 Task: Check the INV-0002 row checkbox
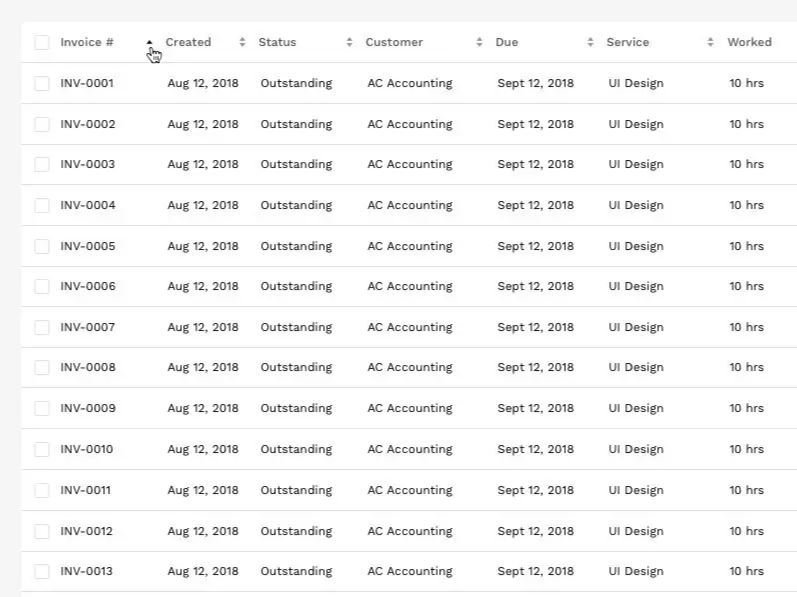click(42, 124)
